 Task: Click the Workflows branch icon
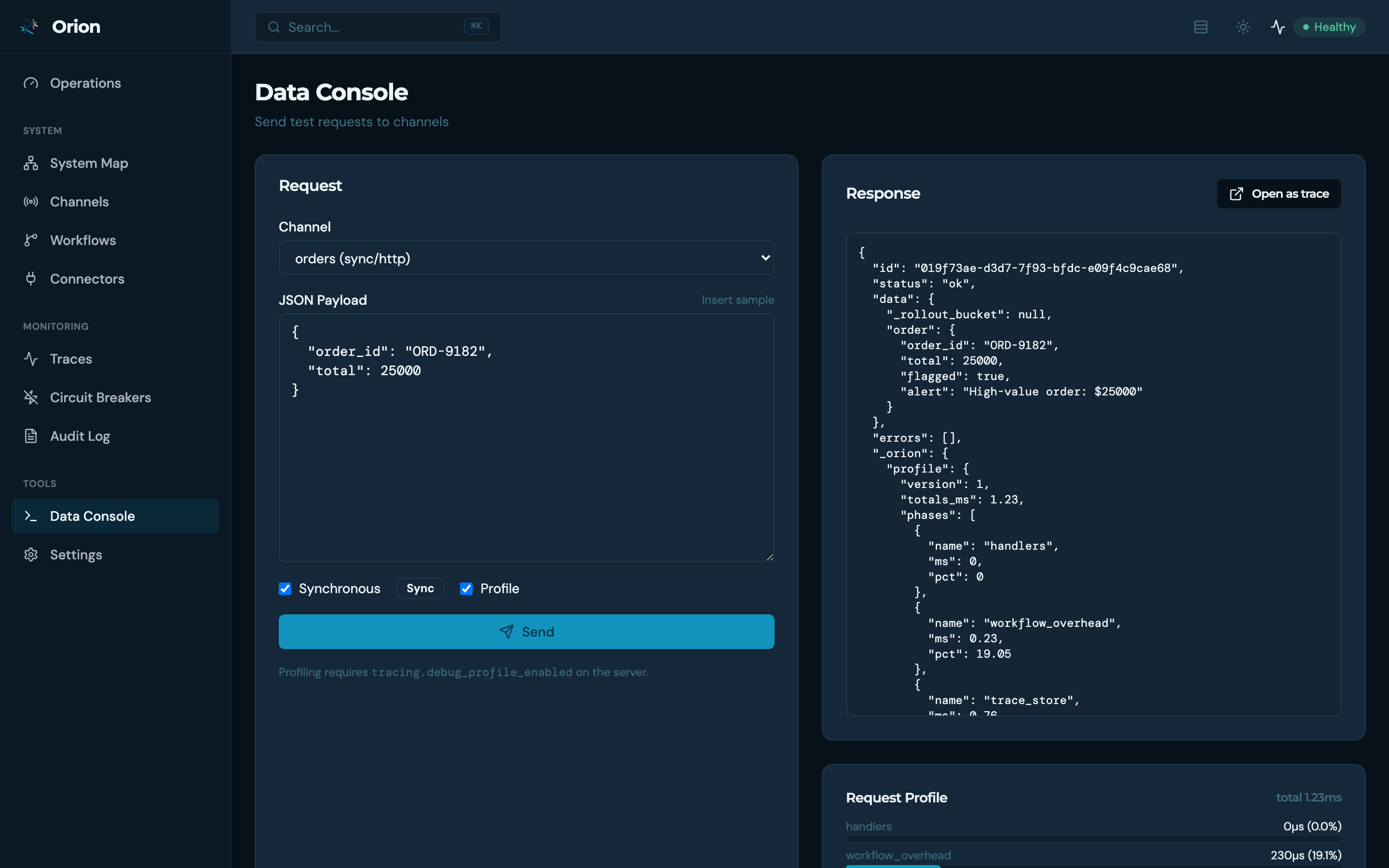(x=31, y=240)
